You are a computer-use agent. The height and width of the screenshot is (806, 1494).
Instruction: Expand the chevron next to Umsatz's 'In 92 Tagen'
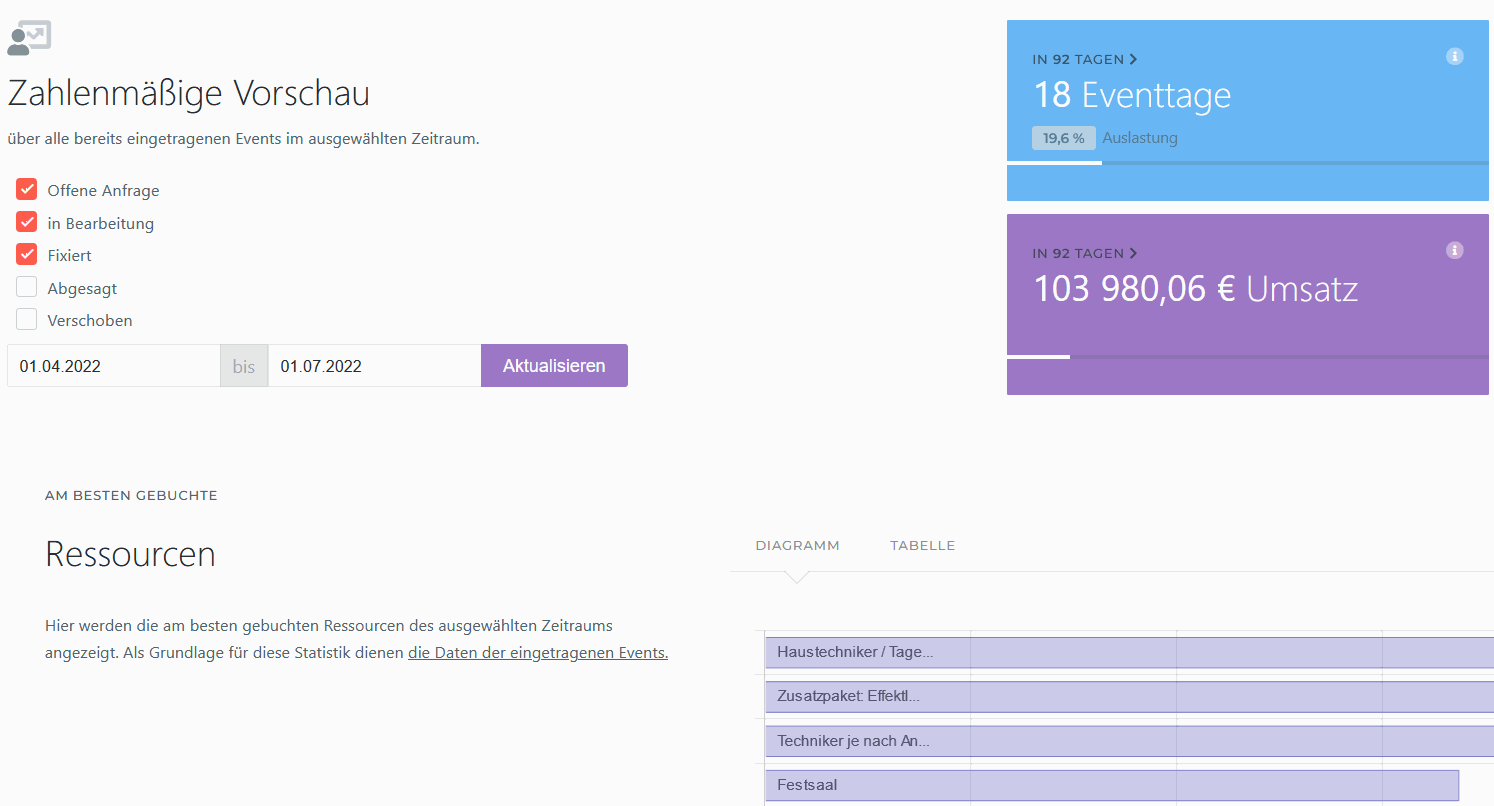[1133, 254]
